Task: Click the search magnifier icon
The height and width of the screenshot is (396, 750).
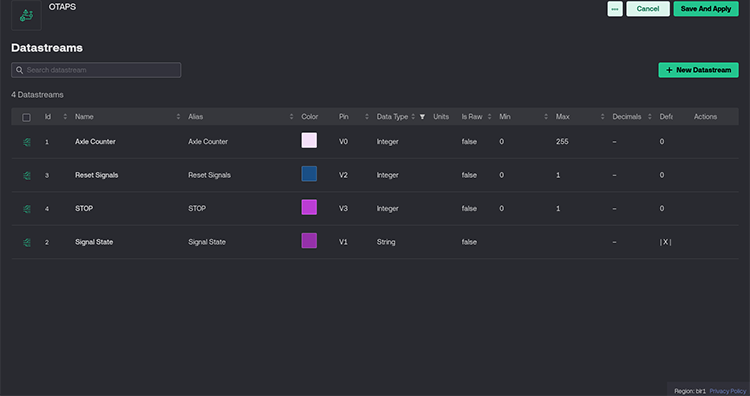Action: coord(20,70)
